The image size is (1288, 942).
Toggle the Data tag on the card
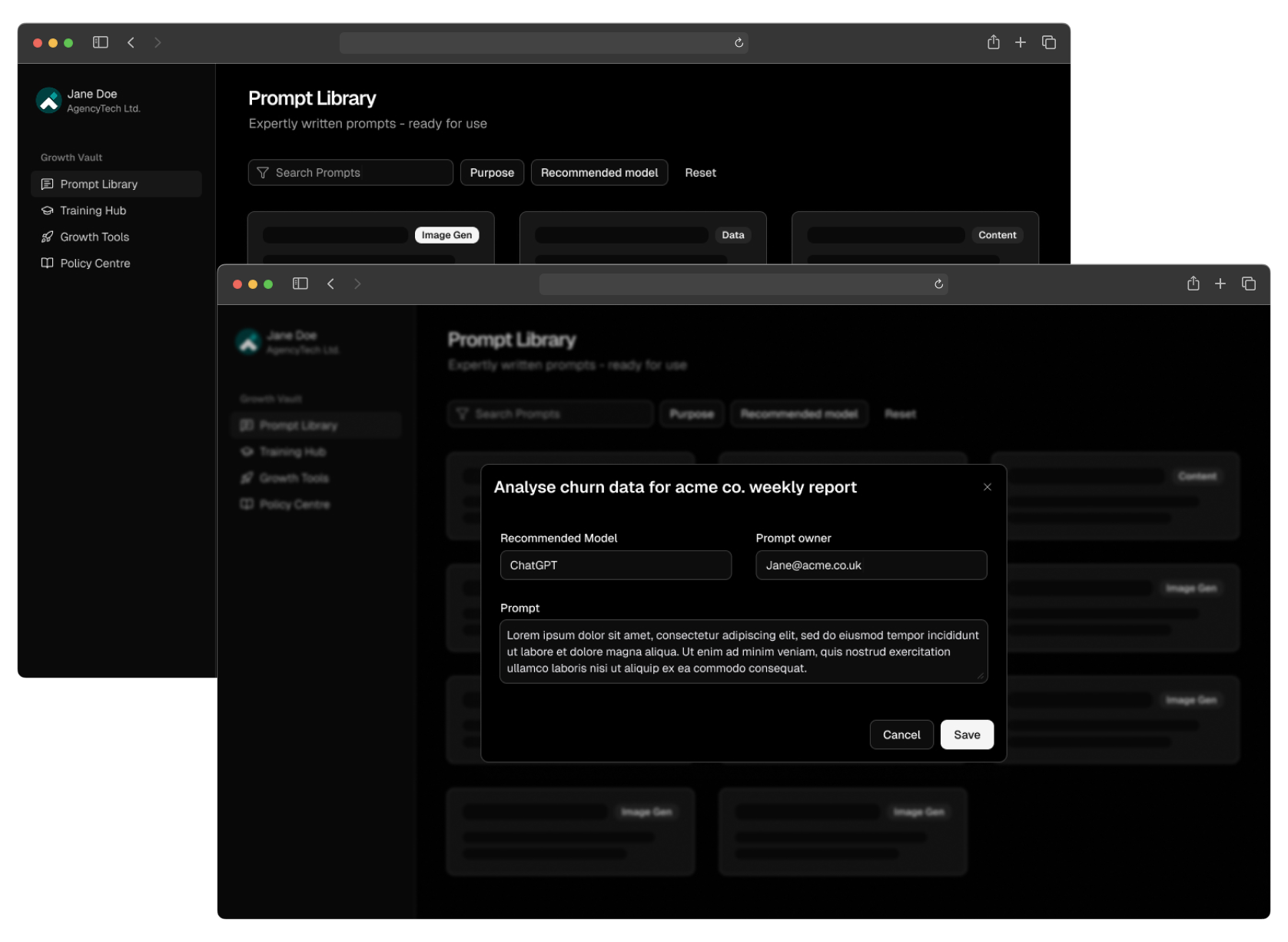pos(732,235)
